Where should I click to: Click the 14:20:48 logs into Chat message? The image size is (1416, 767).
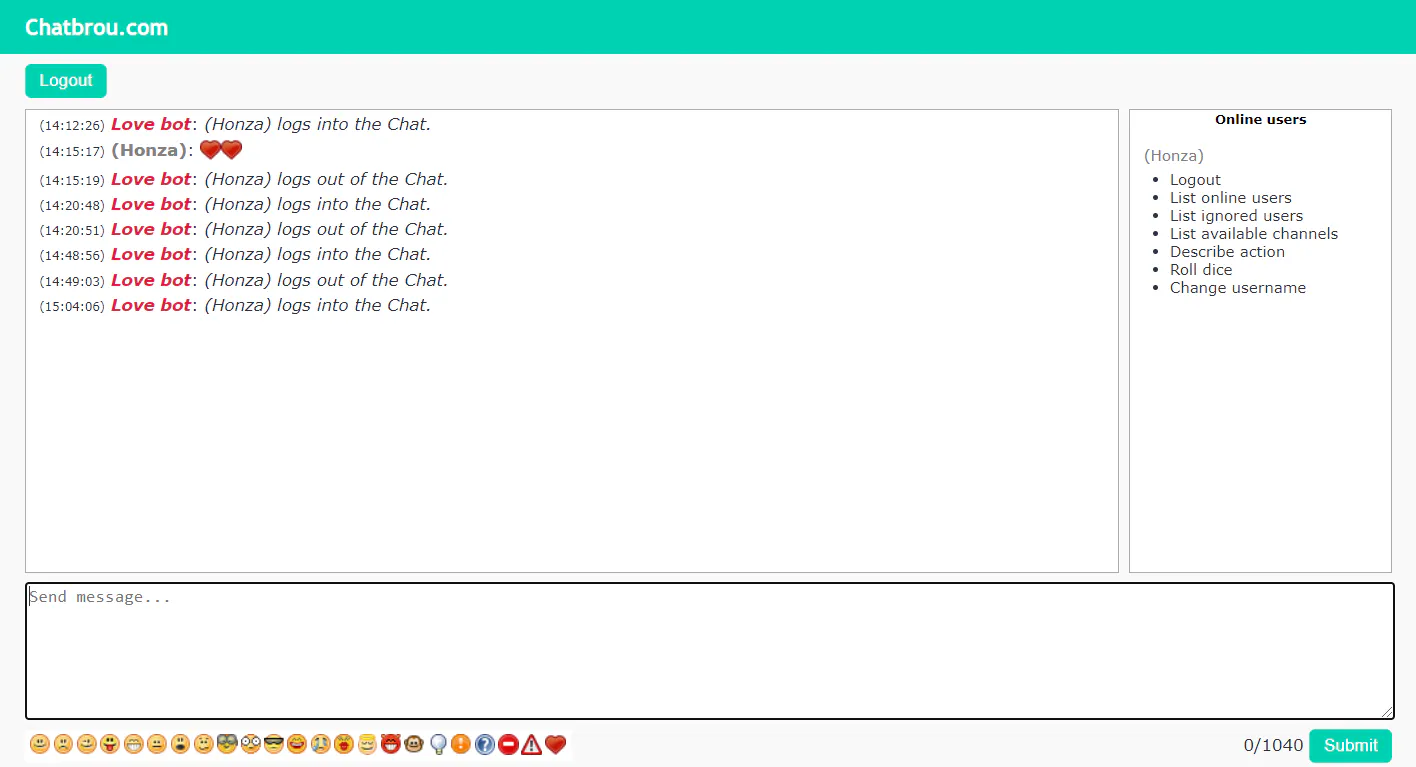pos(318,205)
